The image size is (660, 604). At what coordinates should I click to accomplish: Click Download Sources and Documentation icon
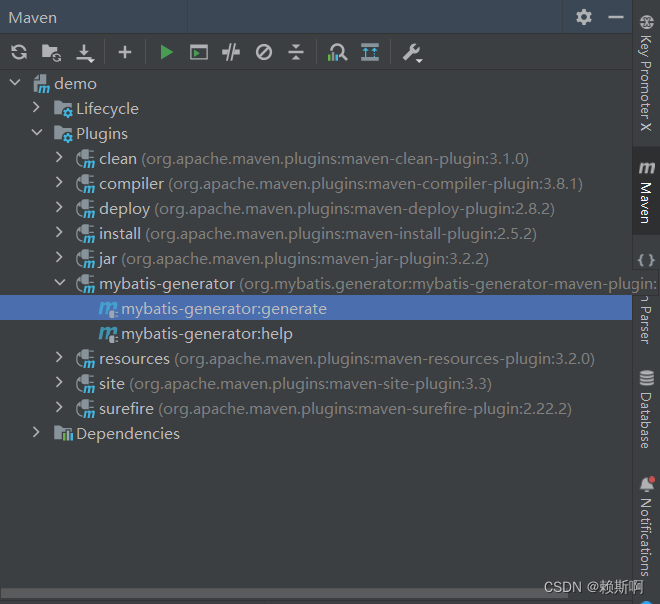[x=85, y=53]
